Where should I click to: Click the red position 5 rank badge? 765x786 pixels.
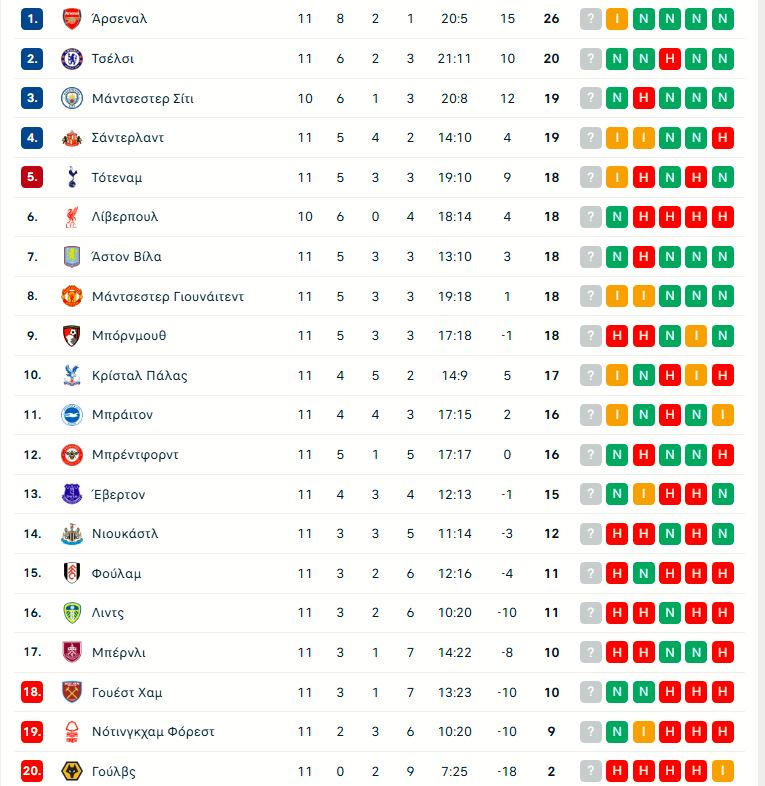(33, 178)
